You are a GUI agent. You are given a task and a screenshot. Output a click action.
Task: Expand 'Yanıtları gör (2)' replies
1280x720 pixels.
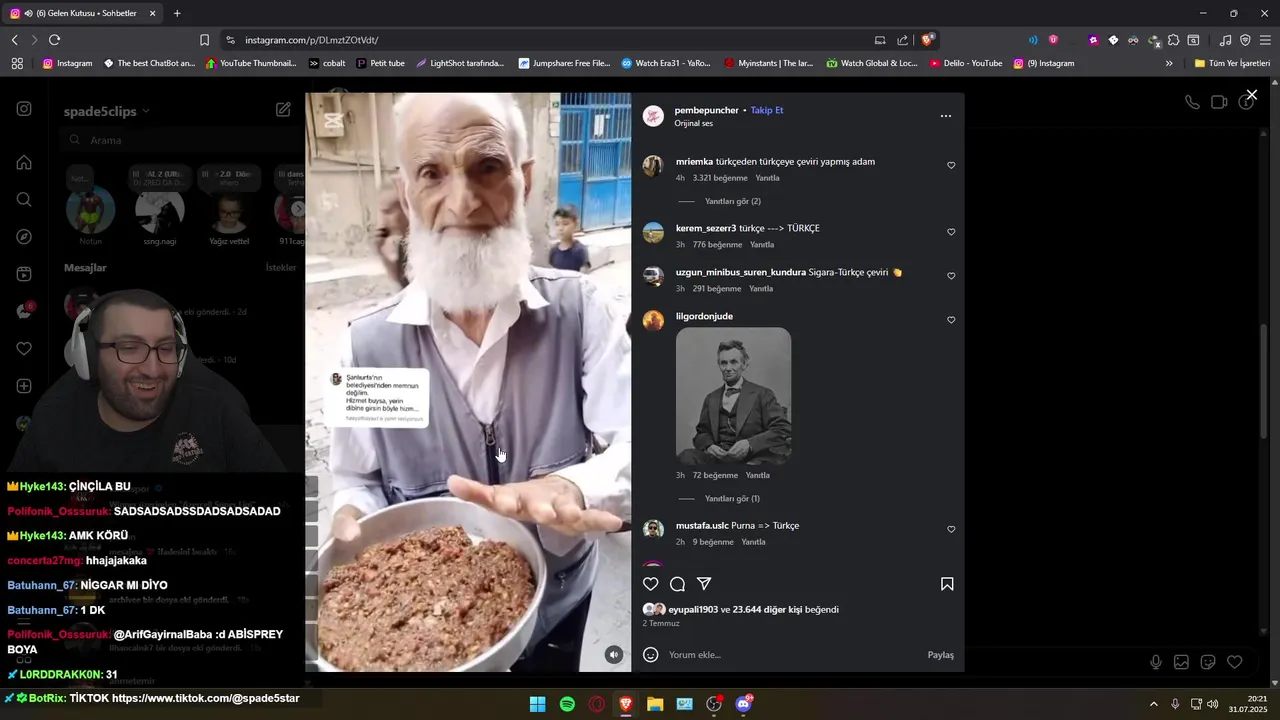pos(732,202)
